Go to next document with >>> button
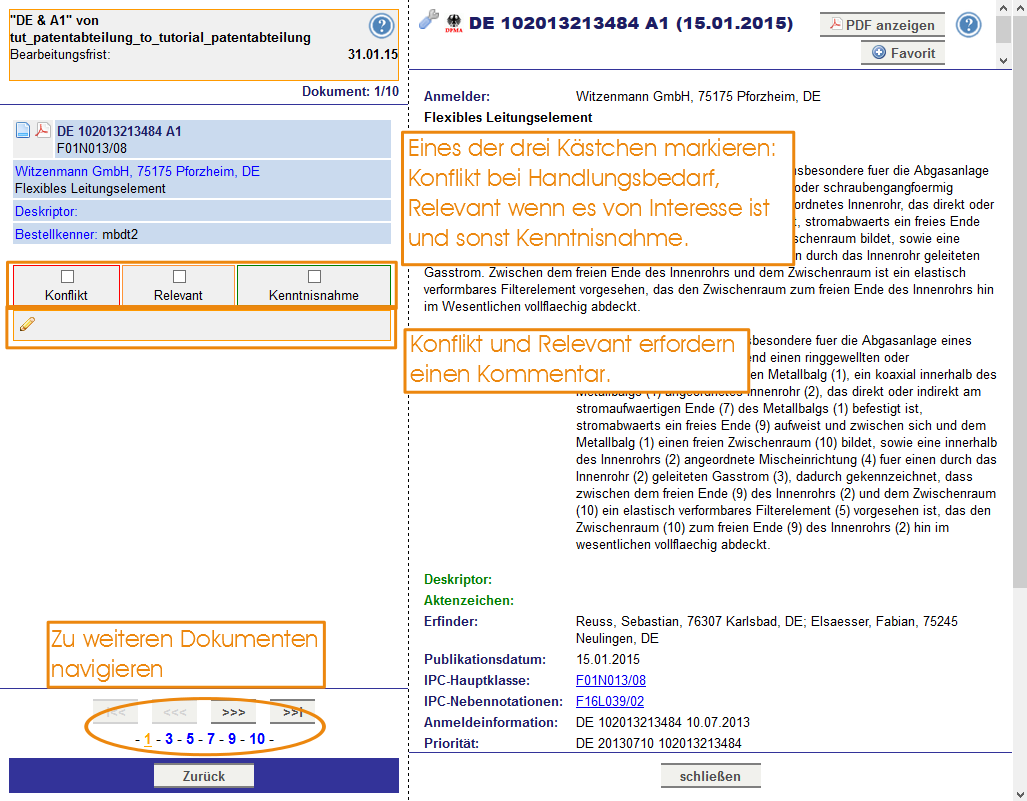The width and height of the screenshot is (1027, 801). click(233, 712)
